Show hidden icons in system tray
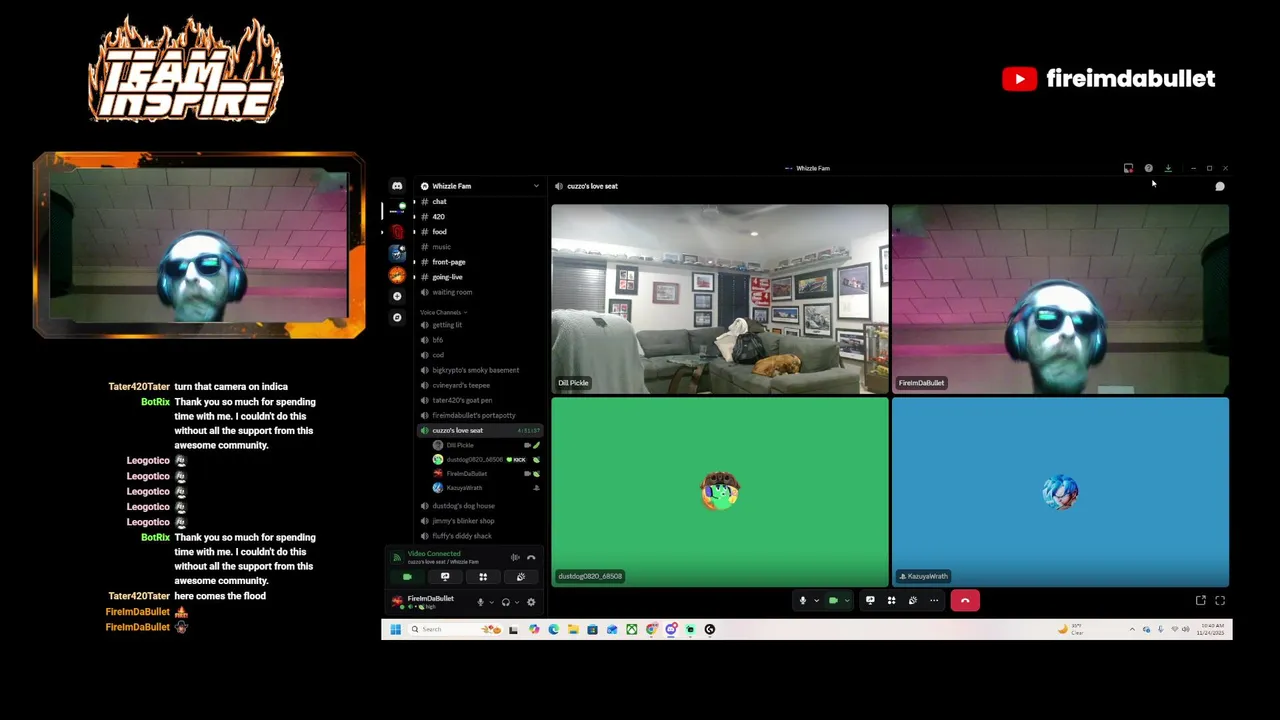 click(x=1132, y=629)
